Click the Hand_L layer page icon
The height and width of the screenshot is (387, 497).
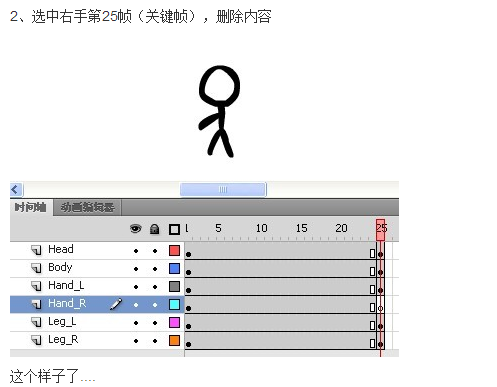[x=36, y=286]
